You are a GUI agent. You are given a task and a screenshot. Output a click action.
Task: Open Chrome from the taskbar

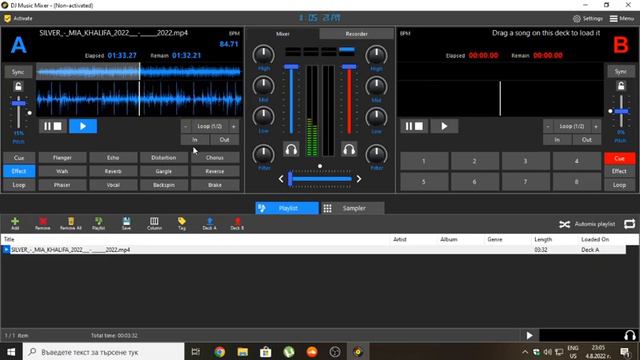[x=220, y=352]
